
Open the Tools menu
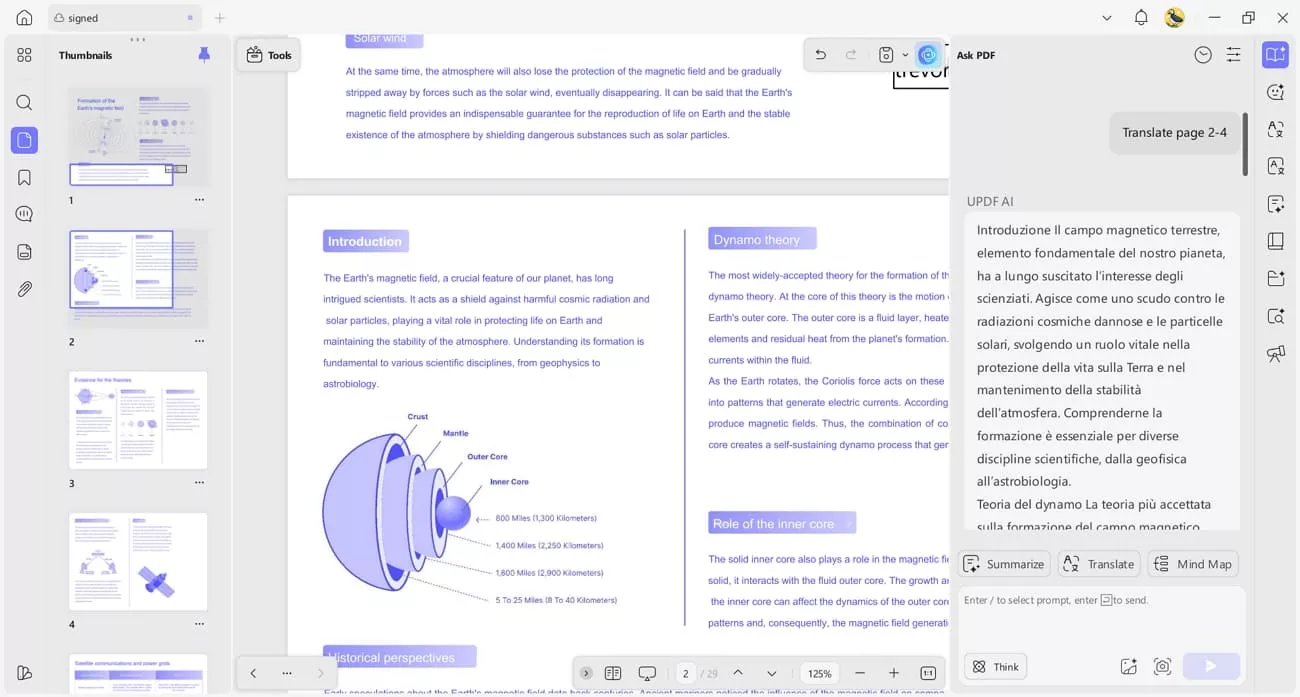coord(268,55)
